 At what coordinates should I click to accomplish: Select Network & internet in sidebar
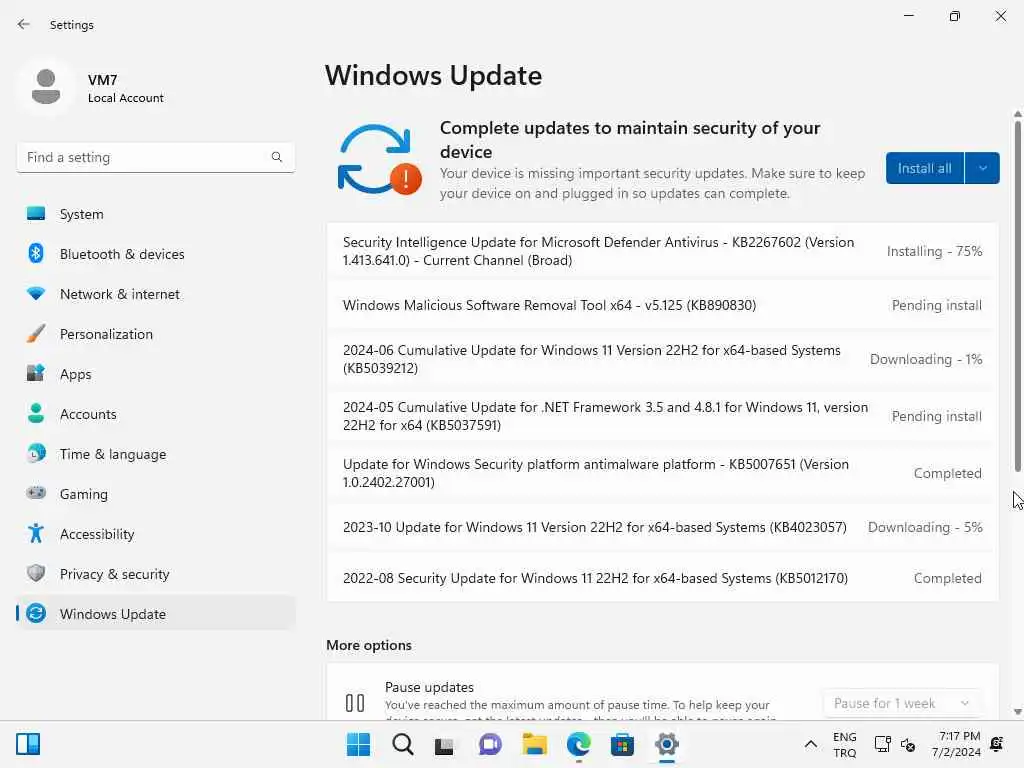click(155, 294)
